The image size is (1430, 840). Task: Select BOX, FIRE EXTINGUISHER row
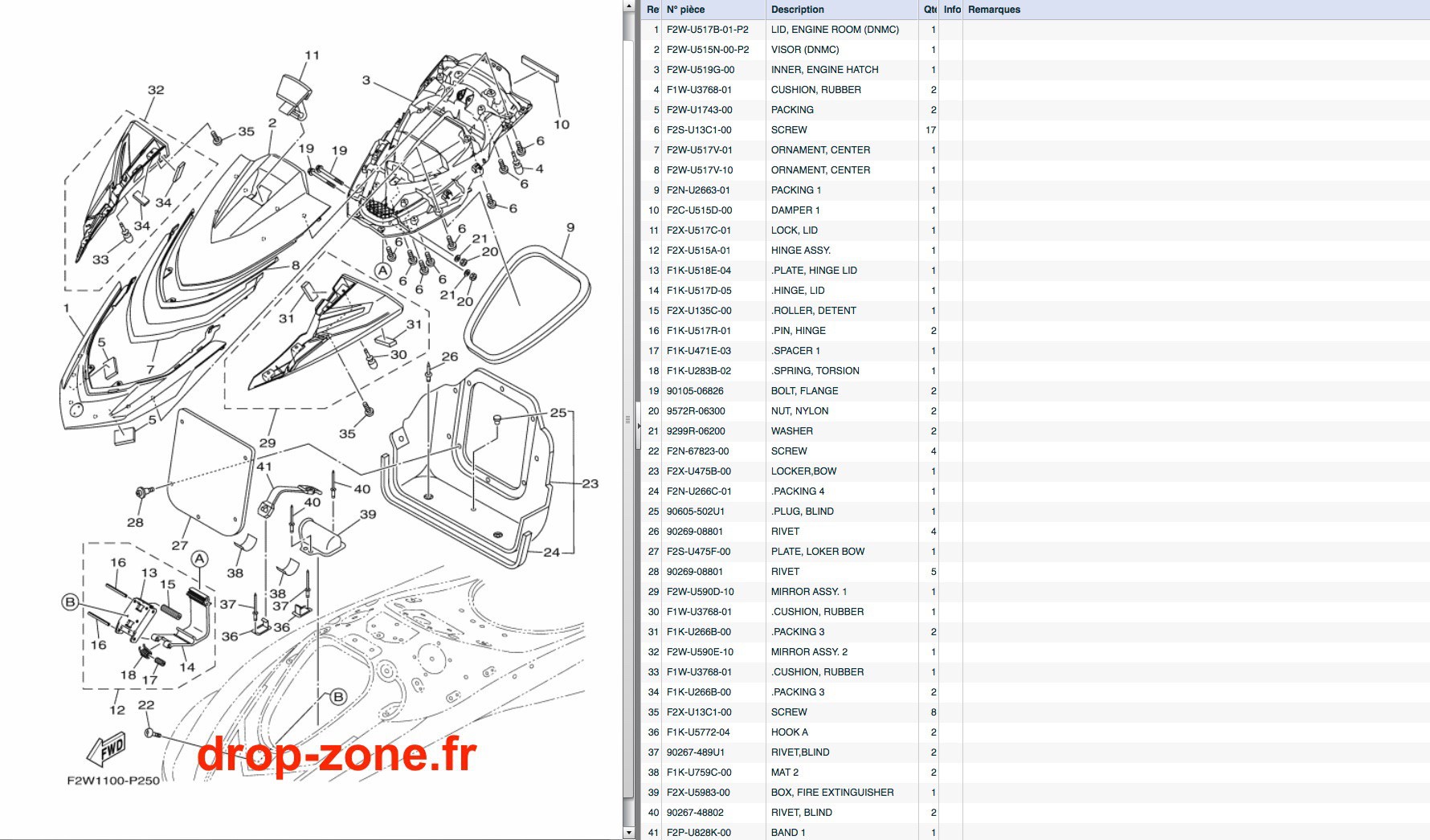click(1035, 793)
